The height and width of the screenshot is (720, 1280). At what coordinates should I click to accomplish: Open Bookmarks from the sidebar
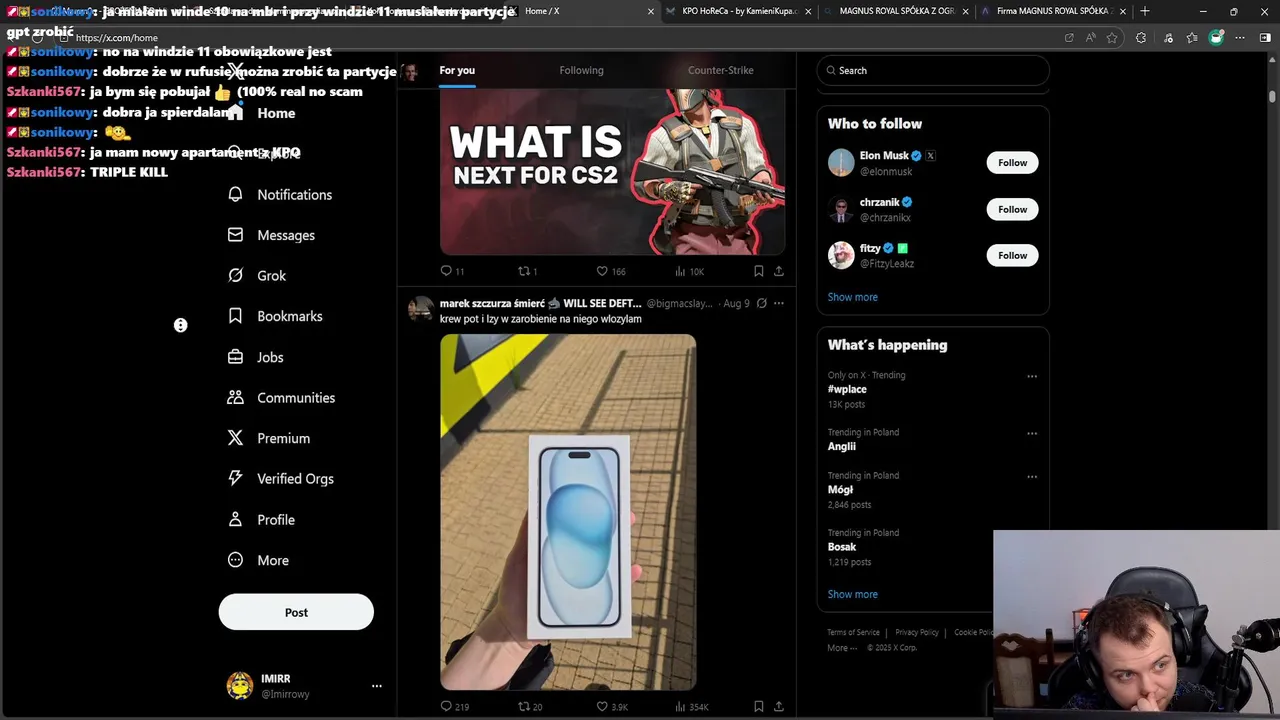275,316
